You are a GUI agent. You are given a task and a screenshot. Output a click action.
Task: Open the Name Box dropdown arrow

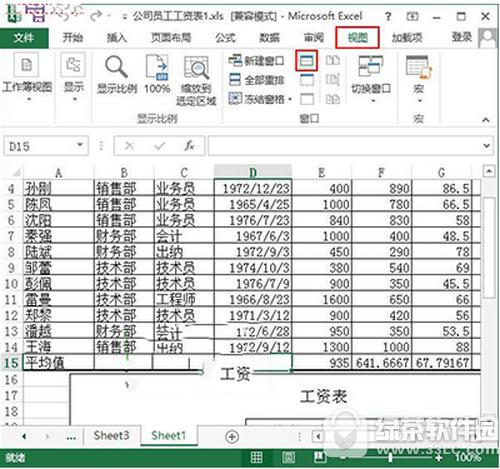pos(80,145)
